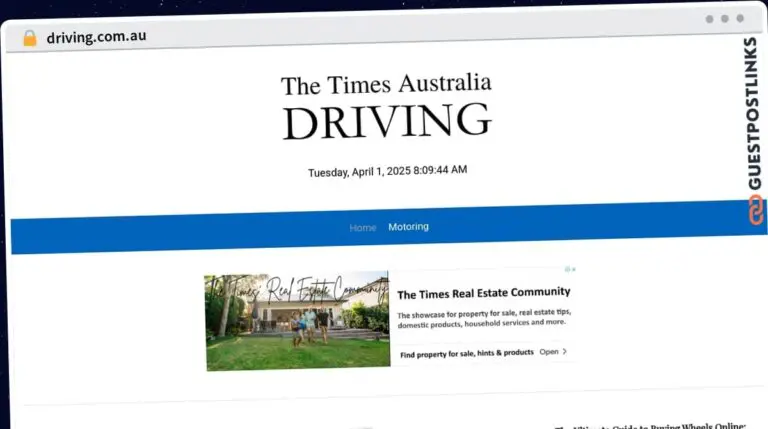Viewport: 768px width, 429px height.
Task: Click The Times Real Estate Community headline
Action: pos(483,293)
